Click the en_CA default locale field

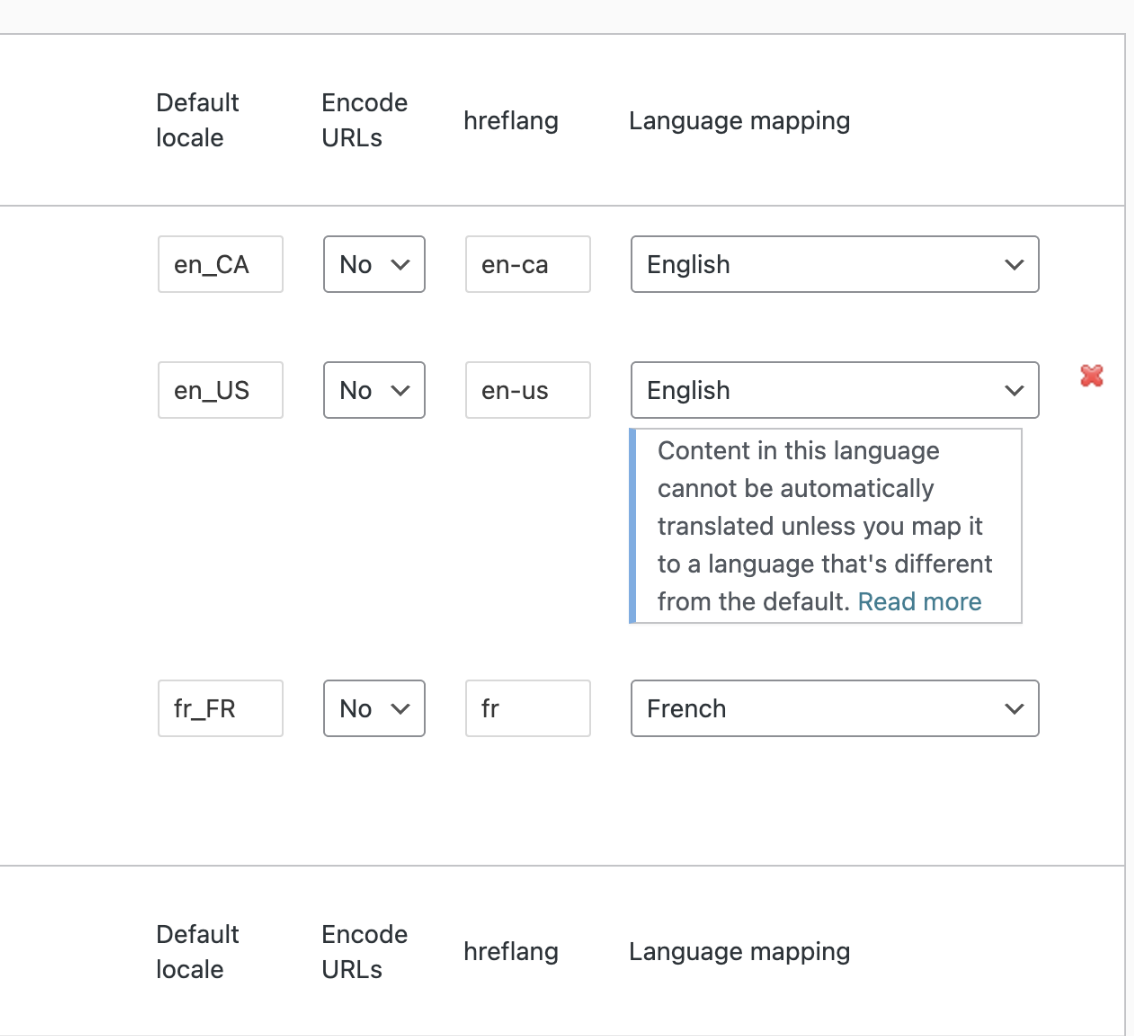220,265
